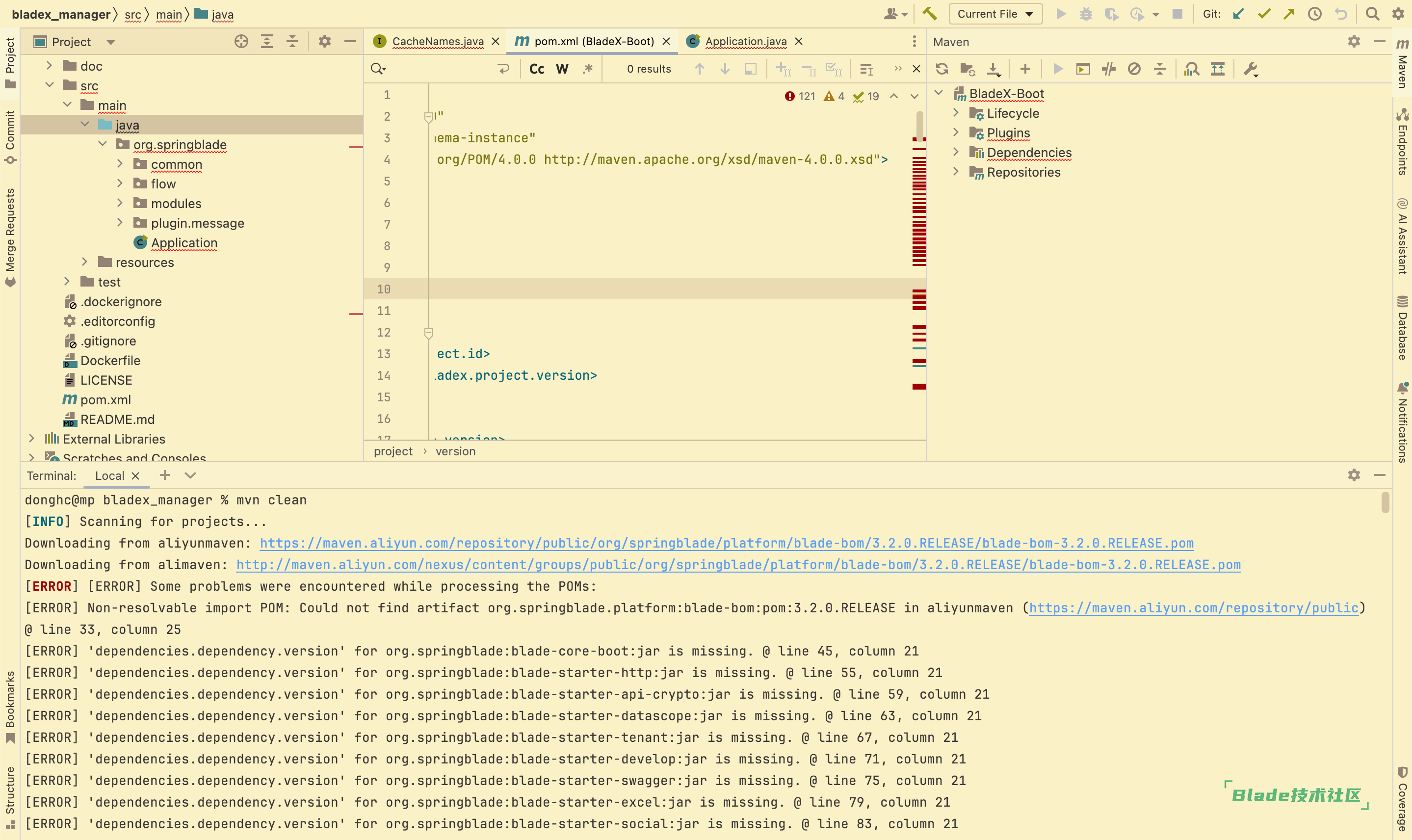Expand External Libraries node

point(32,438)
